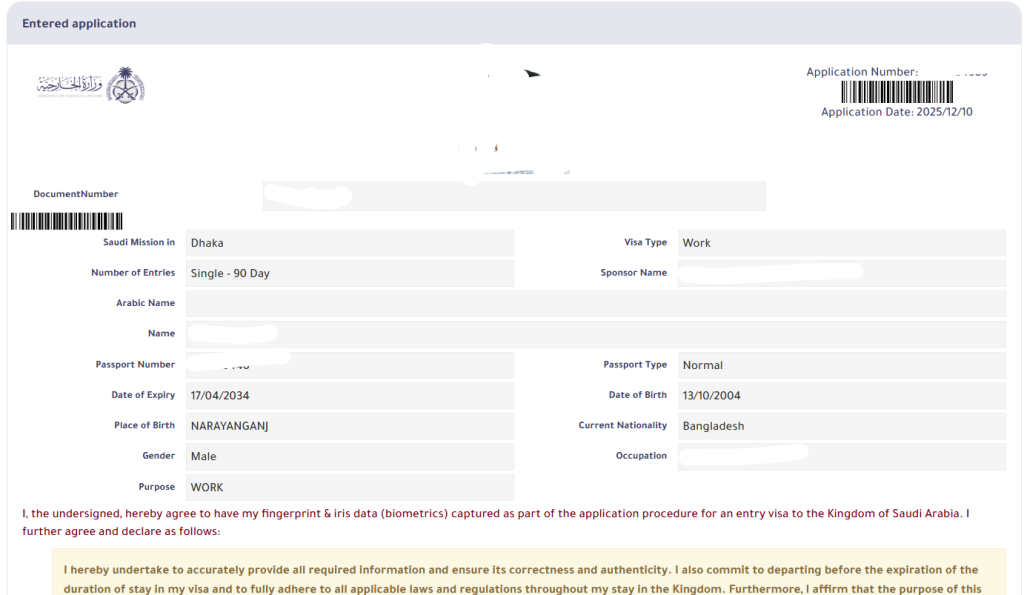Select the Passport Type field showing Normal
The width and height of the screenshot is (1024, 595).
(841, 365)
